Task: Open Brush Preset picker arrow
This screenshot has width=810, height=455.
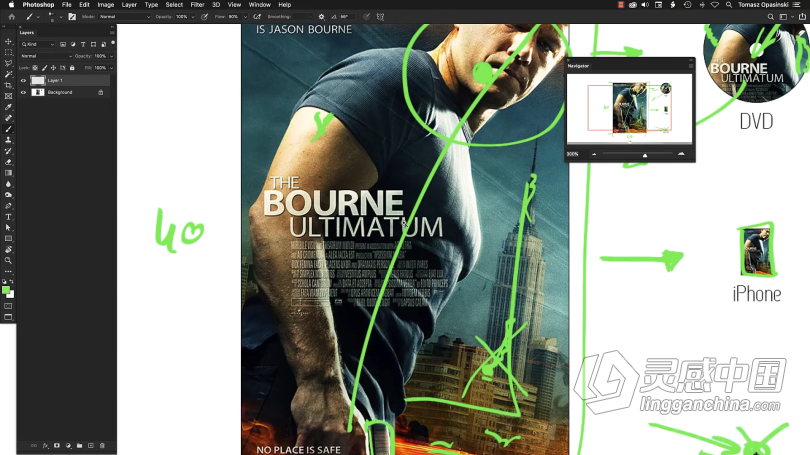Action: 61,17
